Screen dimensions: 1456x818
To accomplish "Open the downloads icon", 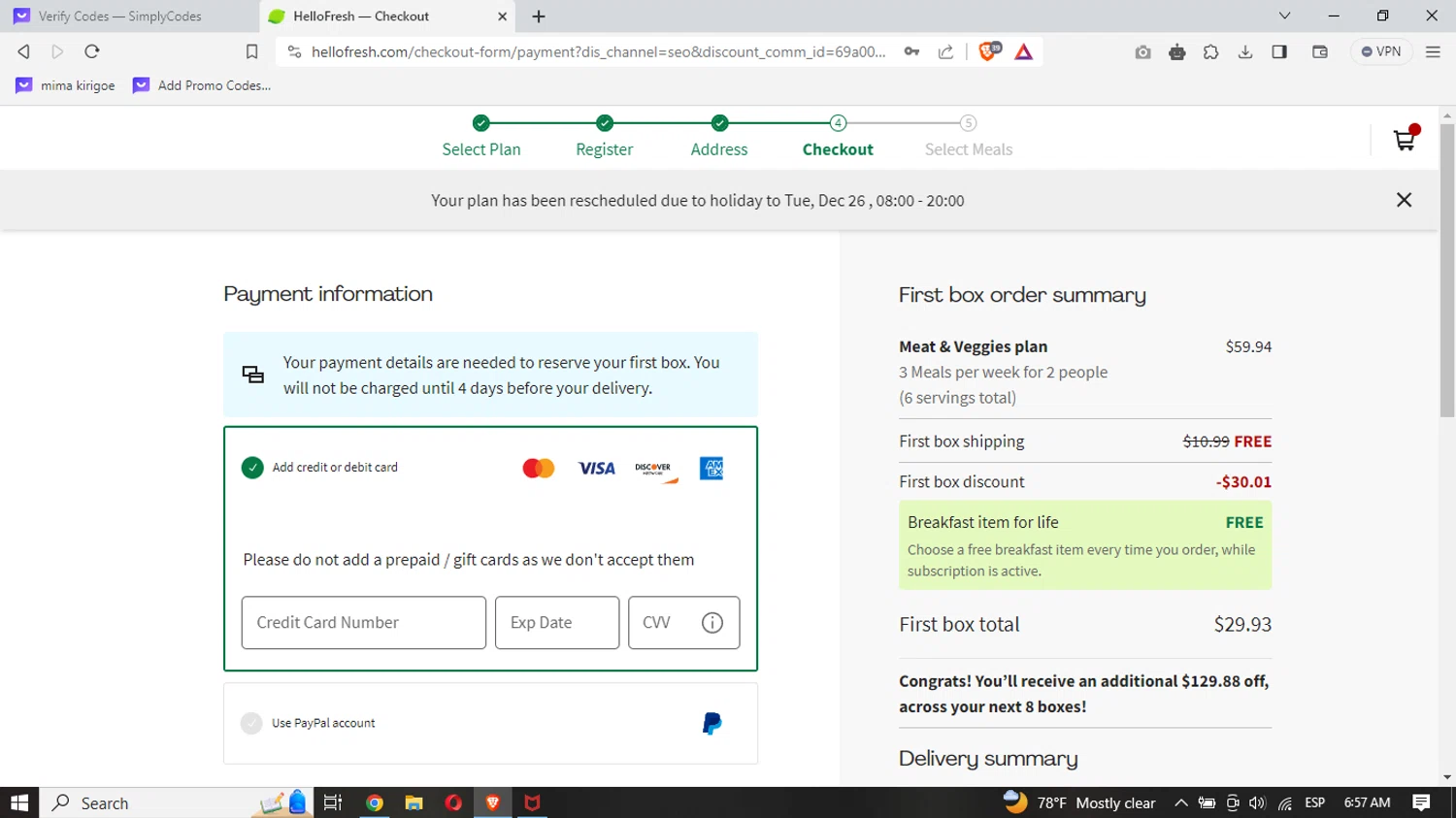I will (x=1245, y=51).
